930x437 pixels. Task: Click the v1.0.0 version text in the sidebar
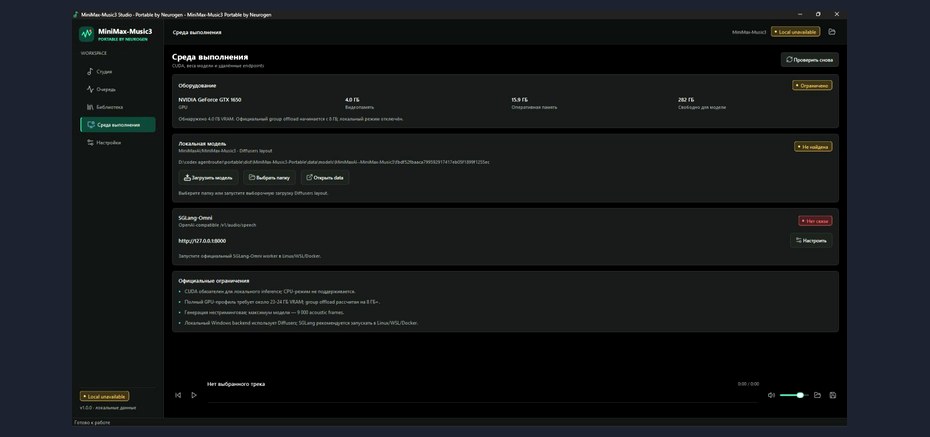108,408
